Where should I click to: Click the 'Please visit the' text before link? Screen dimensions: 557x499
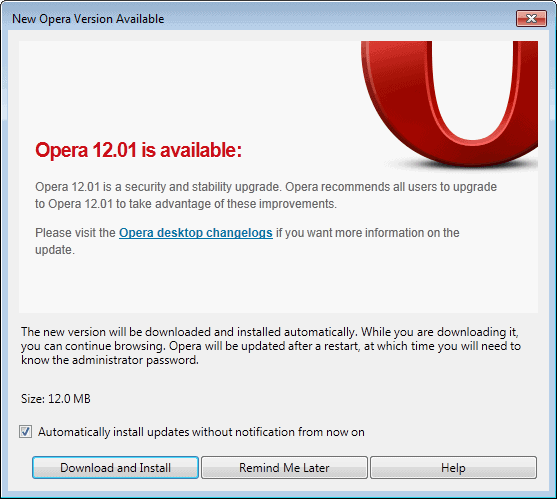pos(75,233)
